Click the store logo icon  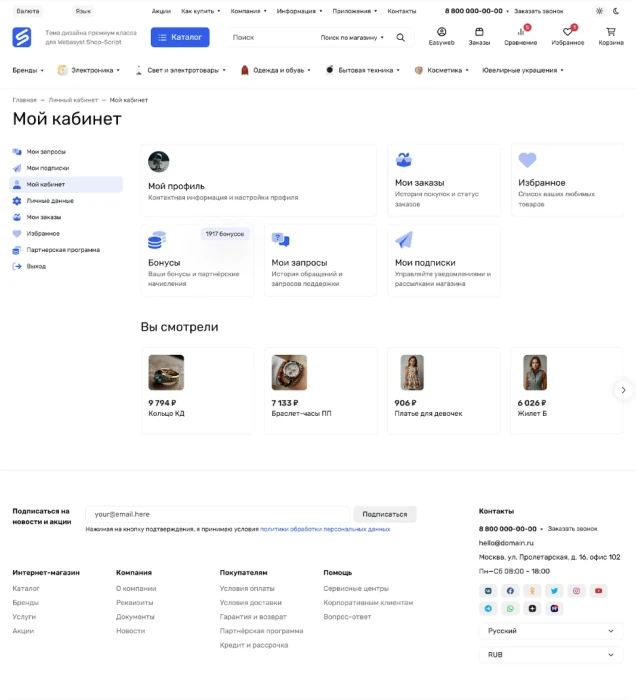tap(22, 37)
